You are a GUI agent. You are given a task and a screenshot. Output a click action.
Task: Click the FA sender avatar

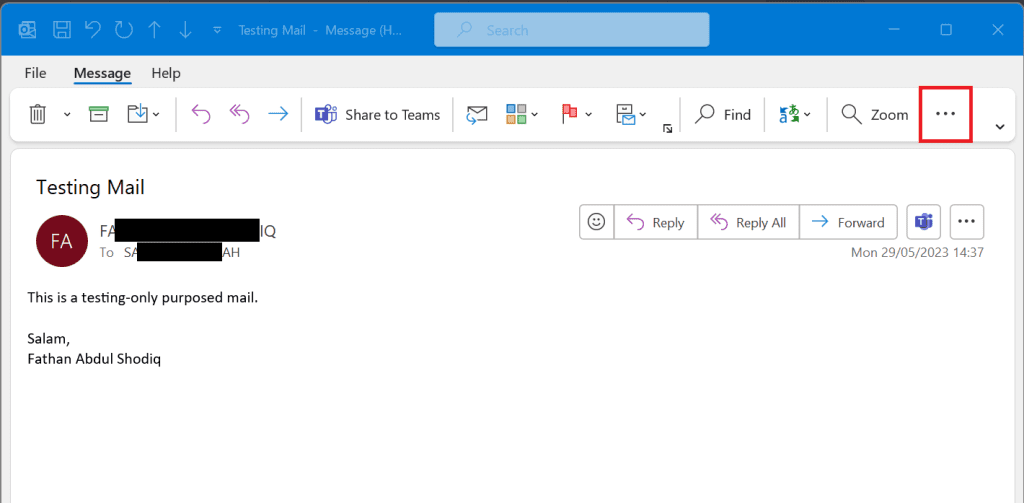tap(61, 241)
